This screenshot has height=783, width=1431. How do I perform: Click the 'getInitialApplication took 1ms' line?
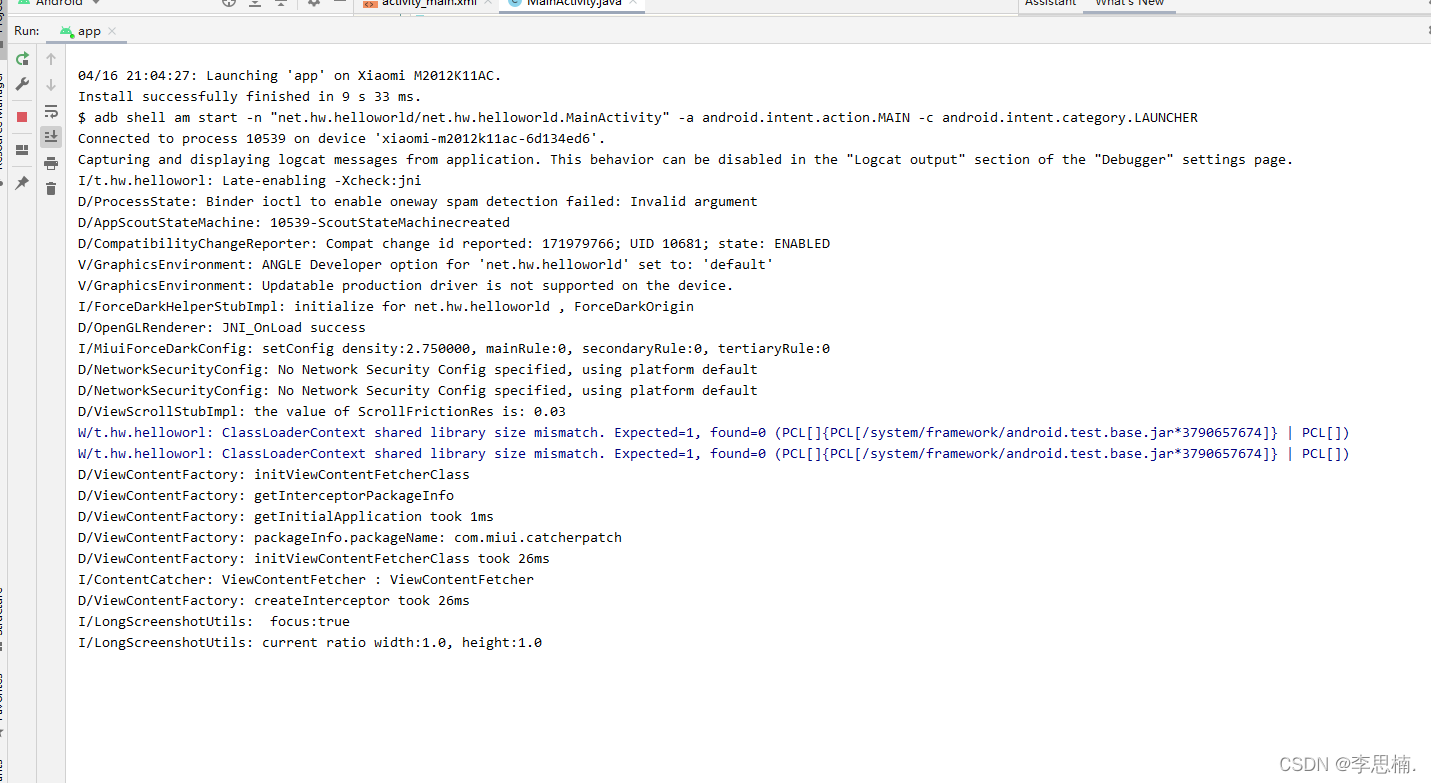[x=286, y=517]
